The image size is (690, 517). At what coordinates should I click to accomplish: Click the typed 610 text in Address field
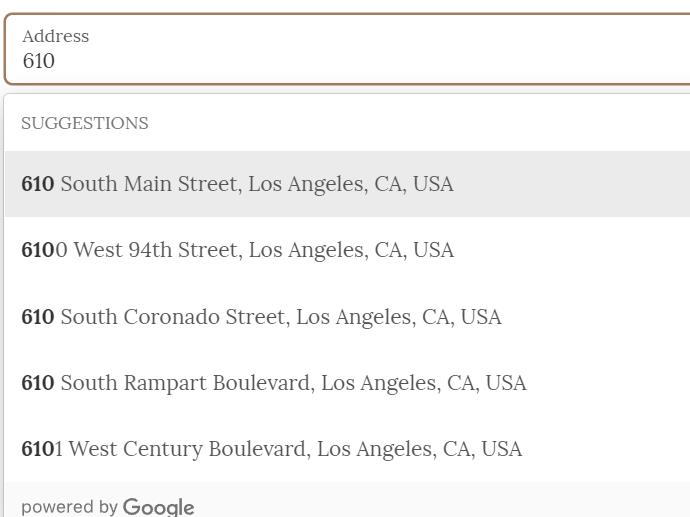(x=39, y=61)
